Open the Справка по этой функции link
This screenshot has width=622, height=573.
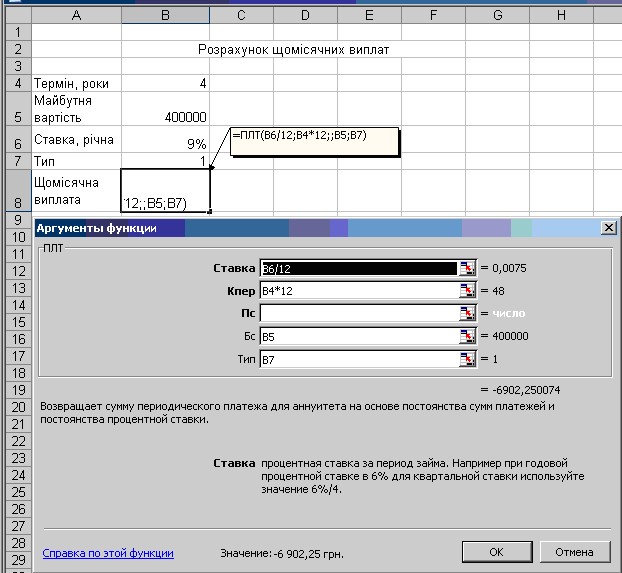[x=108, y=552]
